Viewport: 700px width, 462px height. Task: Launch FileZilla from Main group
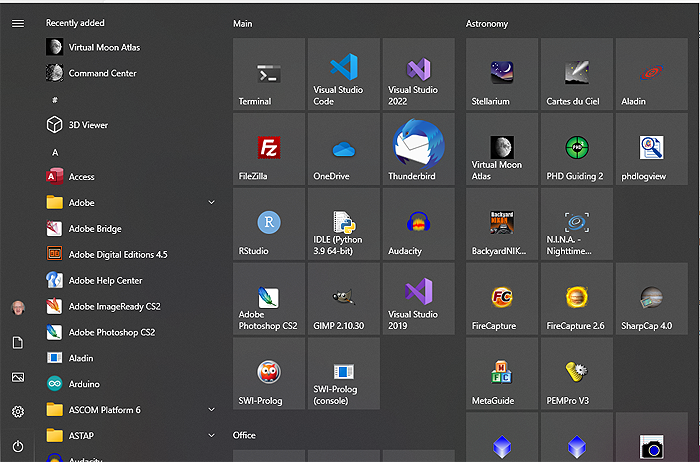(269, 148)
